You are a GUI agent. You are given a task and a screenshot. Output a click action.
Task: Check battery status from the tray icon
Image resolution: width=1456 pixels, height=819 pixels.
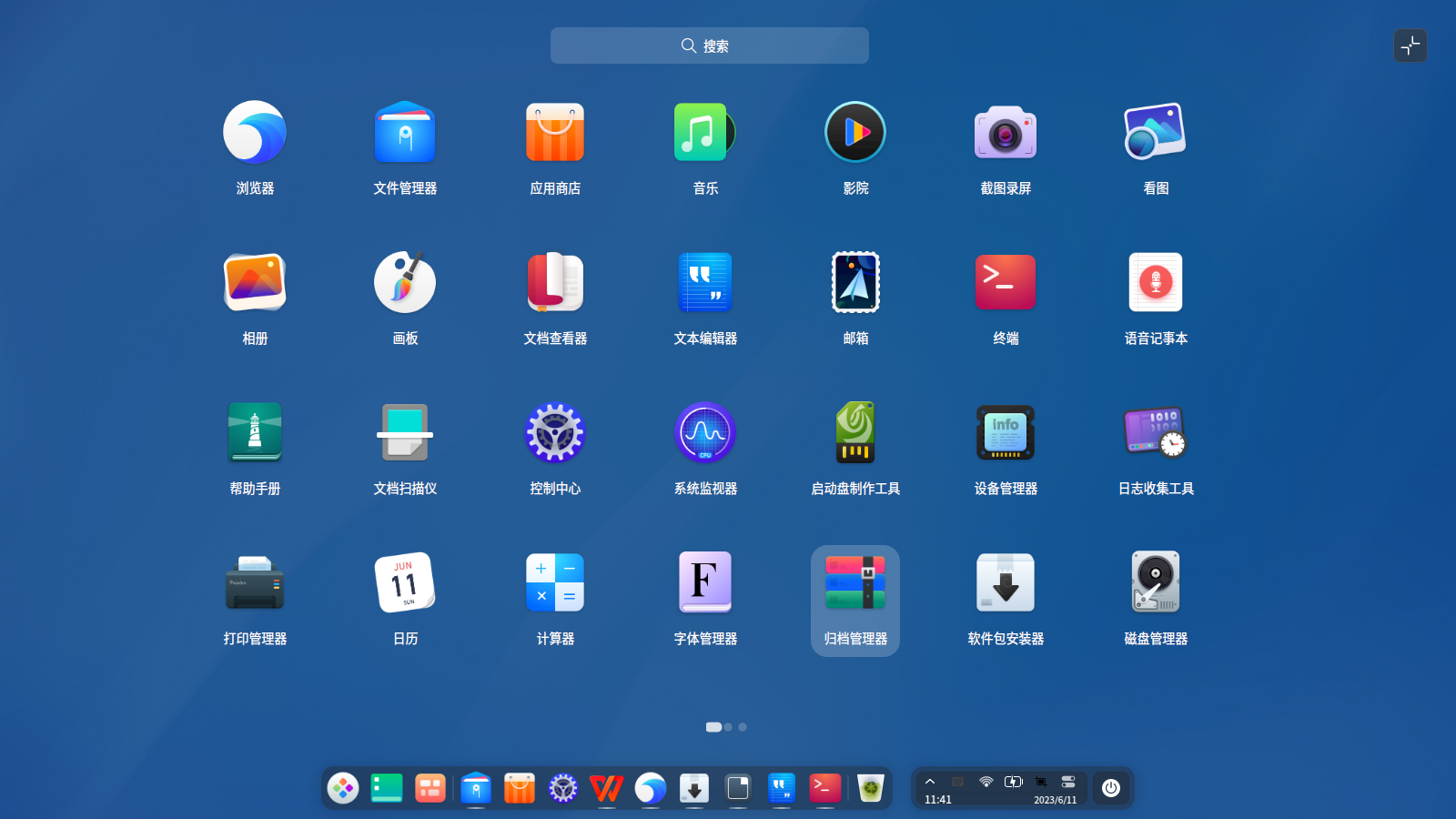pos(1013,781)
